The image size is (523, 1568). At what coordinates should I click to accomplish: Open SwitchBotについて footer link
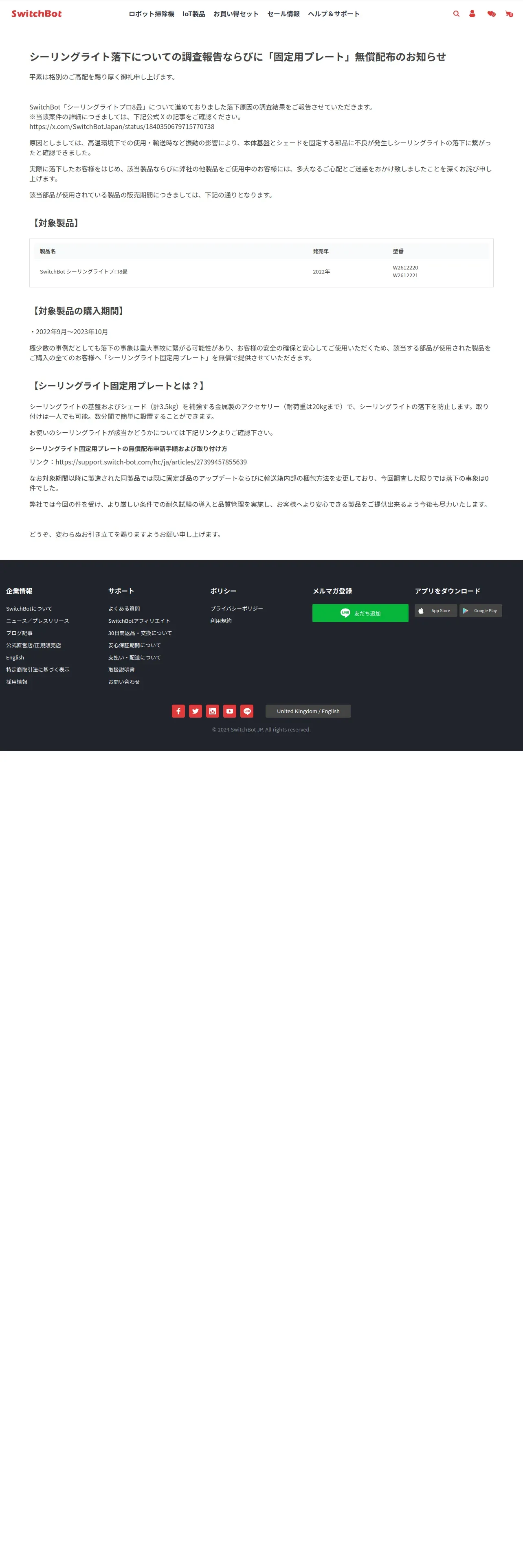pos(29,609)
